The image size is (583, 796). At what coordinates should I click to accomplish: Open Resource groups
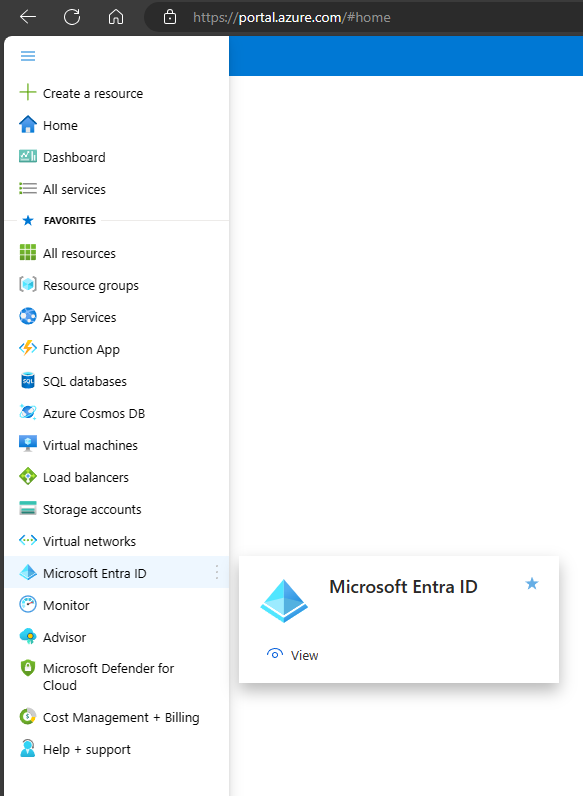[91, 285]
